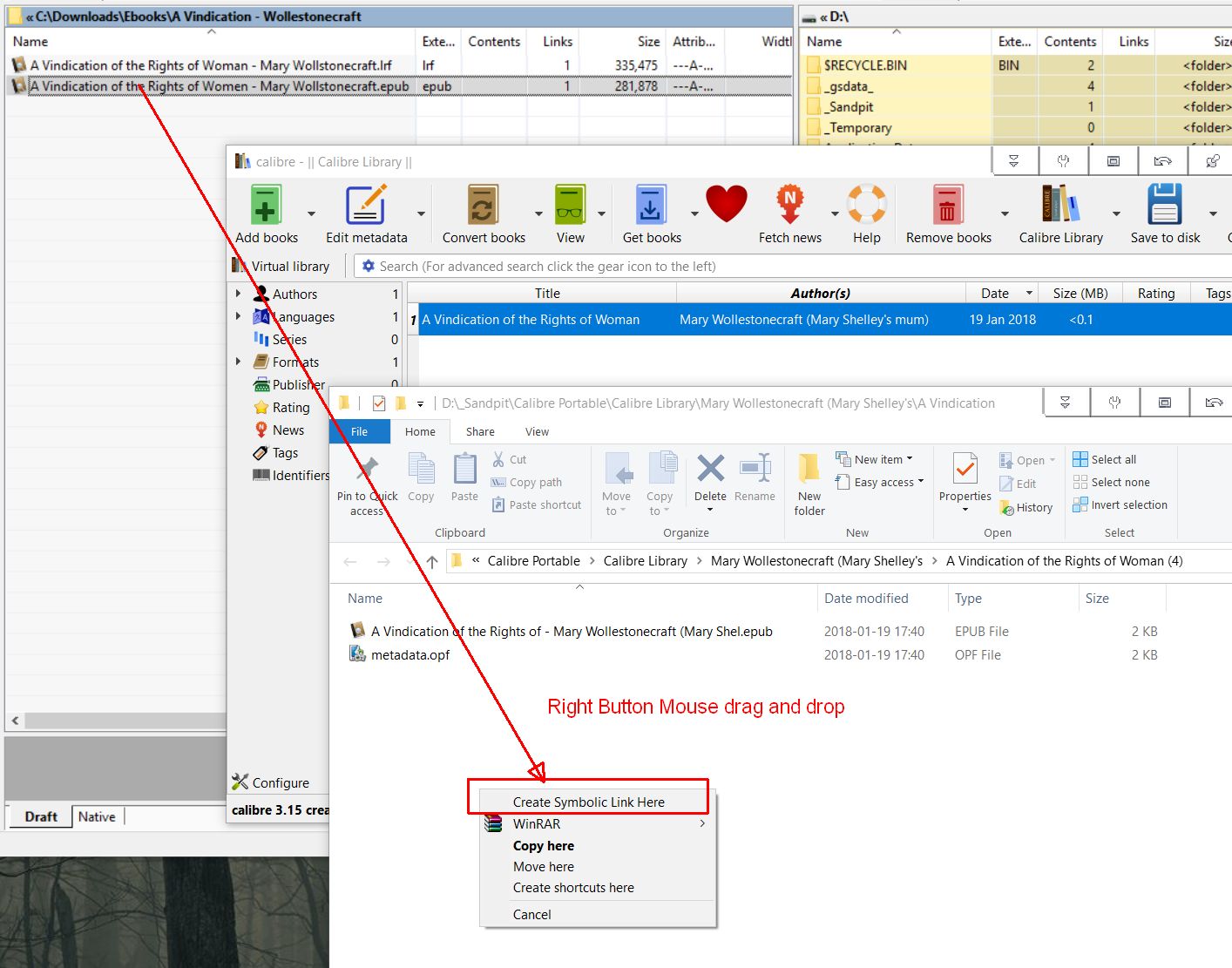Click Select all in the ribbon
Image resolution: width=1232 pixels, height=968 pixels.
click(x=1105, y=459)
